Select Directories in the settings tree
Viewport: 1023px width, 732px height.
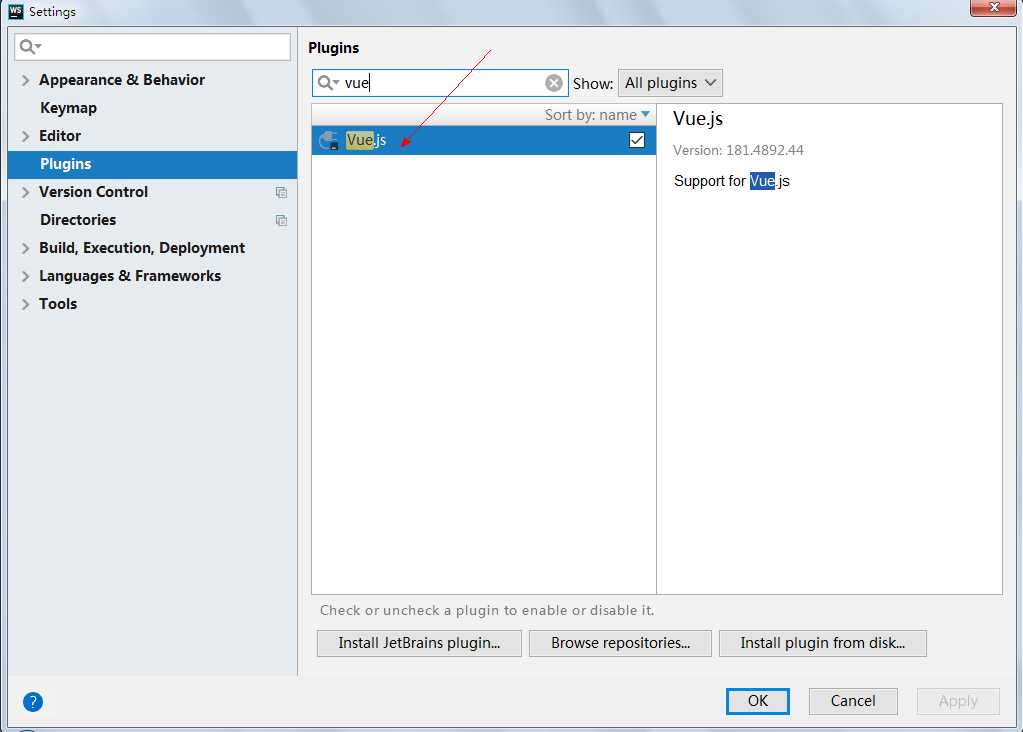pyautogui.click(x=78, y=221)
